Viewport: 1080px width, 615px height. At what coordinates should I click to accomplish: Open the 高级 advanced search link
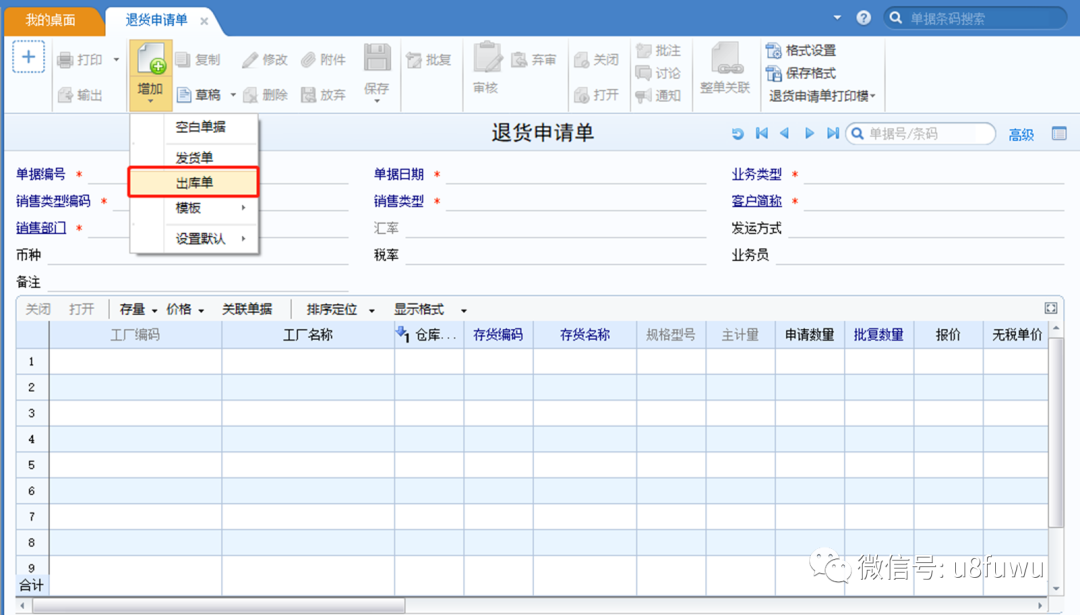(1021, 134)
